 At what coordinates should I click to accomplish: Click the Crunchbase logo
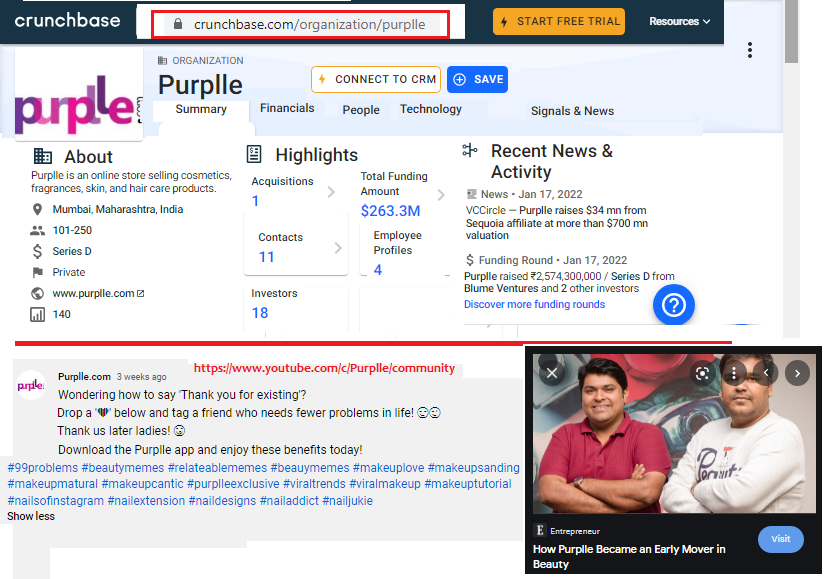67,21
